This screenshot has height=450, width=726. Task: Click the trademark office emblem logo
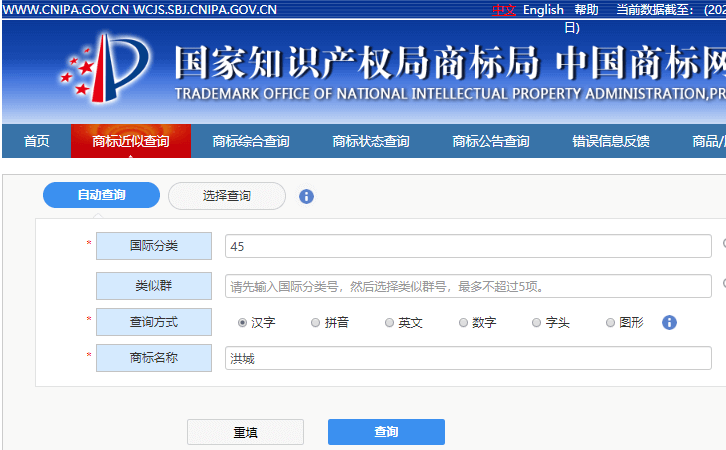coord(105,68)
